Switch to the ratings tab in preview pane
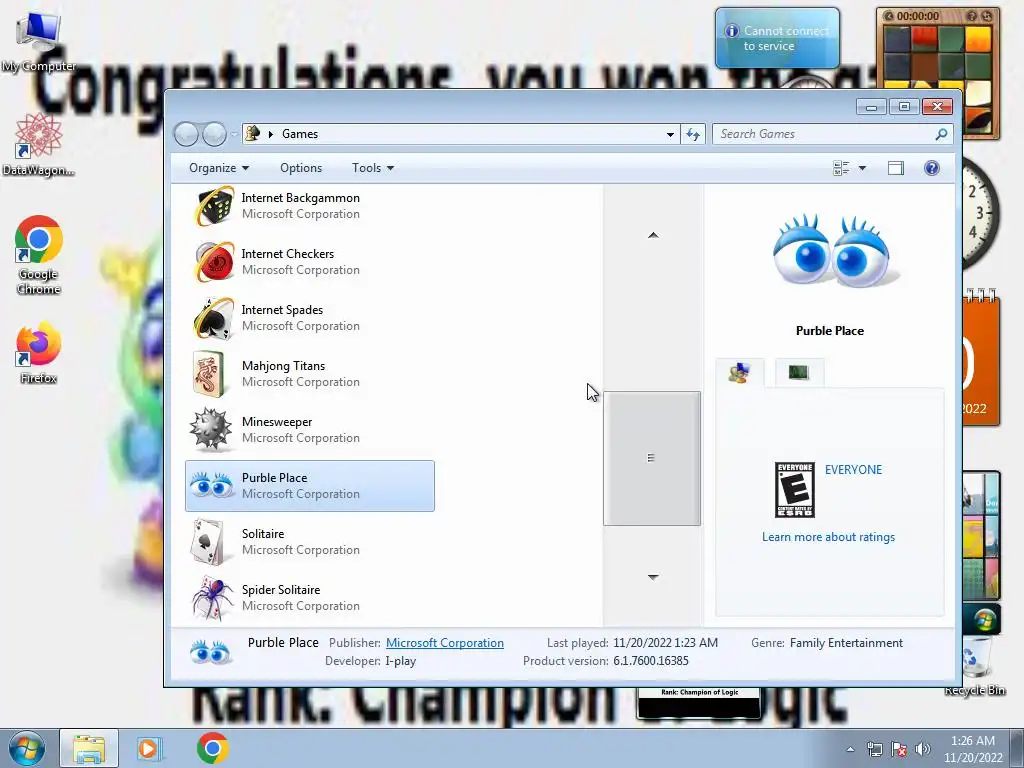This screenshot has height=768, width=1024. pyautogui.click(x=739, y=373)
